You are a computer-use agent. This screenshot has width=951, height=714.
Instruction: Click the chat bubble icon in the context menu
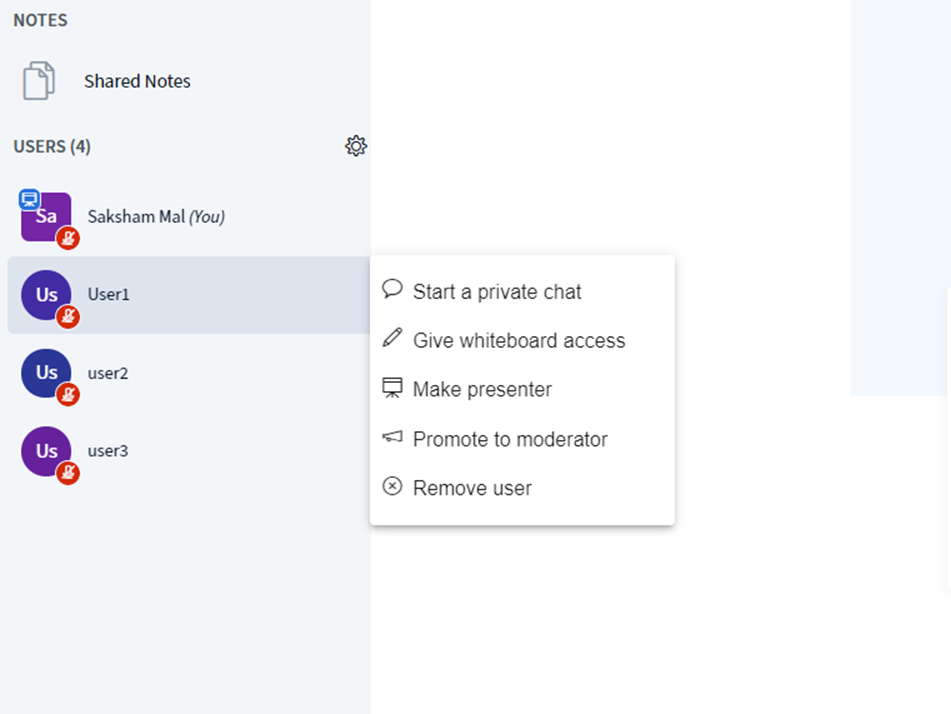(x=392, y=288)
